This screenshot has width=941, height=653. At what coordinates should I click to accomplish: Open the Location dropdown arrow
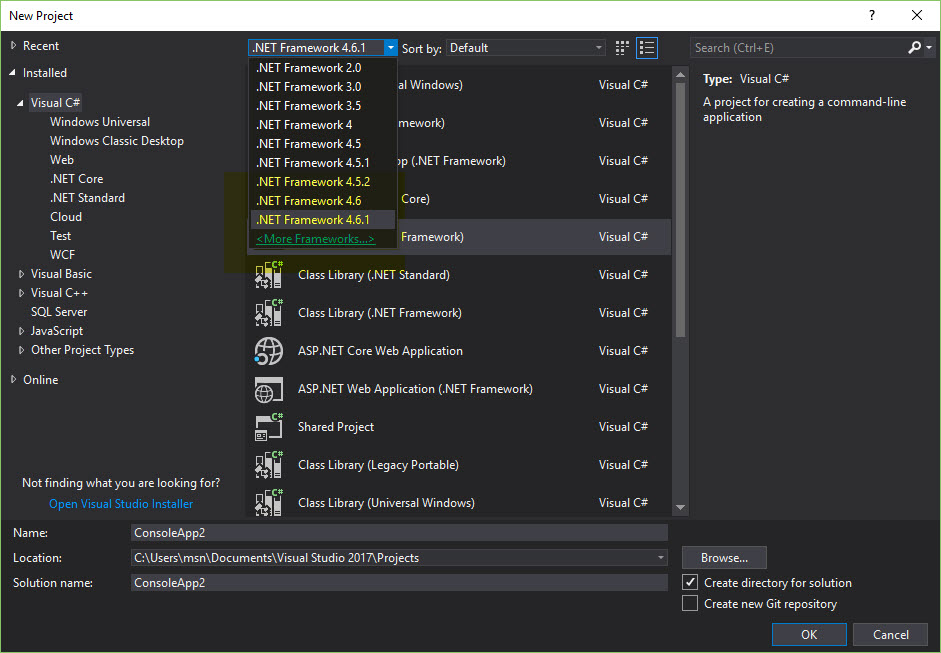(x=660, y=558)
